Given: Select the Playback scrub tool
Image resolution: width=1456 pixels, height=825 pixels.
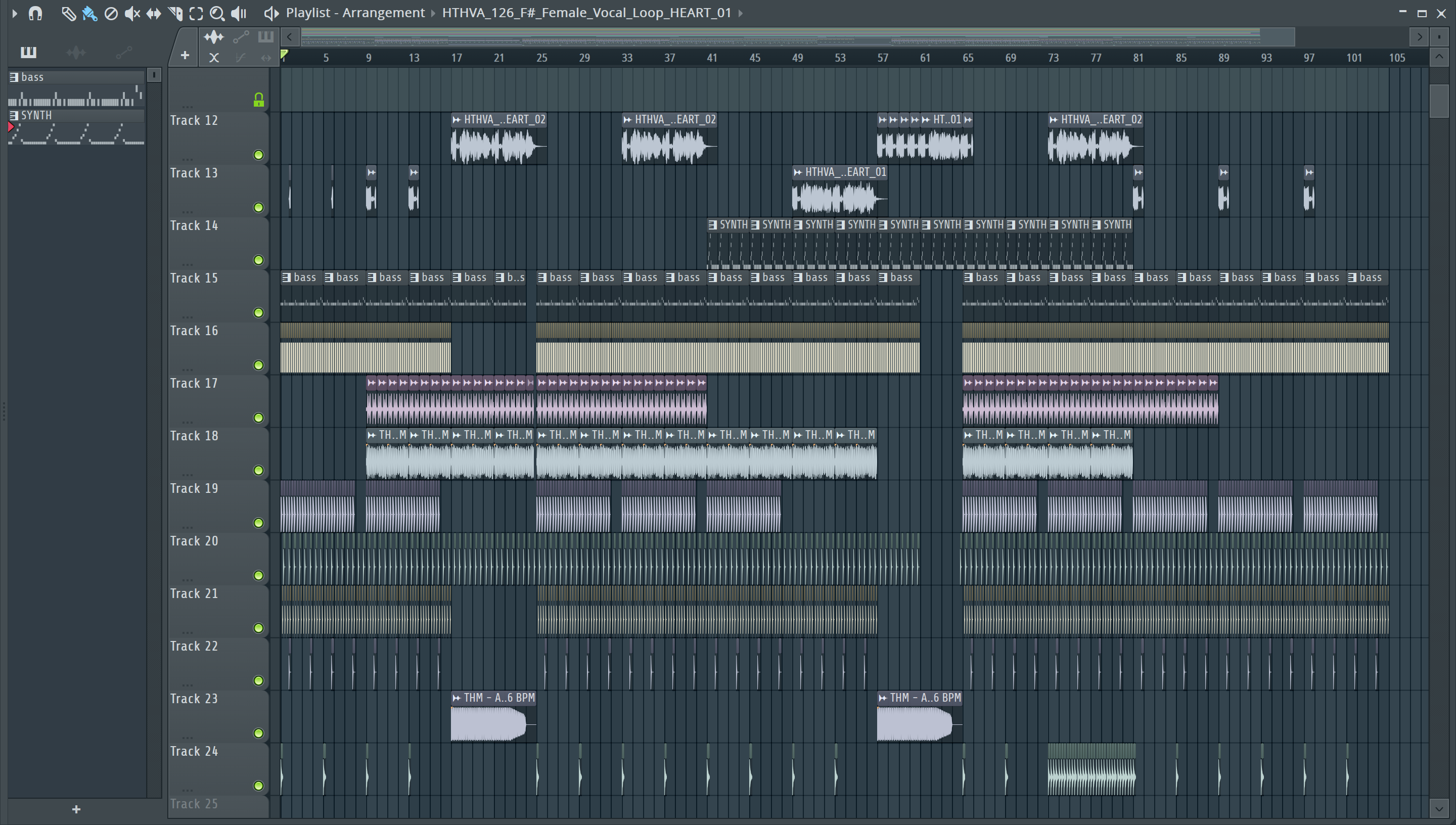Looking at the screenshot, I should (x=239, y=13).
